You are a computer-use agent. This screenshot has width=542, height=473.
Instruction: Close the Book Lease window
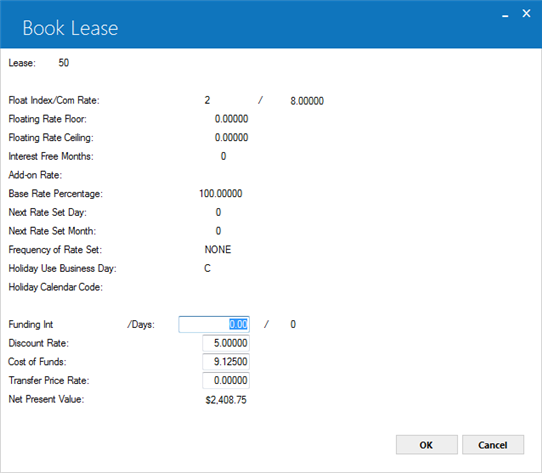pyautogui.click(x=526, y=13)
